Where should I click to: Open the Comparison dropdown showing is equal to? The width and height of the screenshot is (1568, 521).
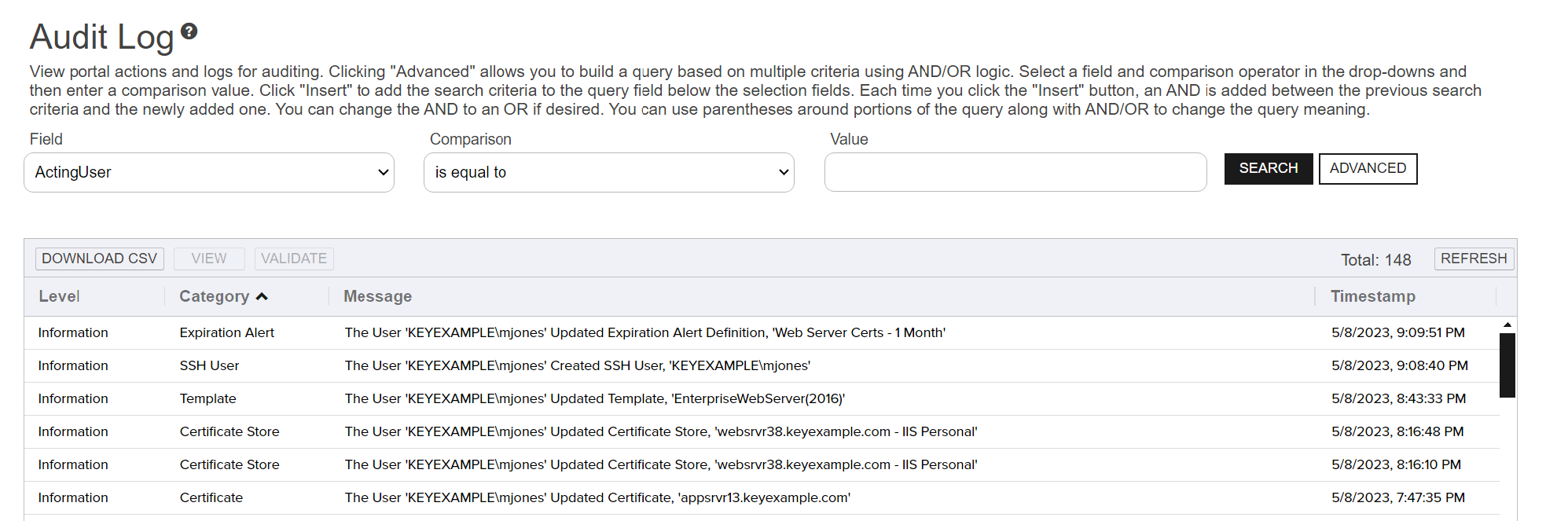click(608, 172)
